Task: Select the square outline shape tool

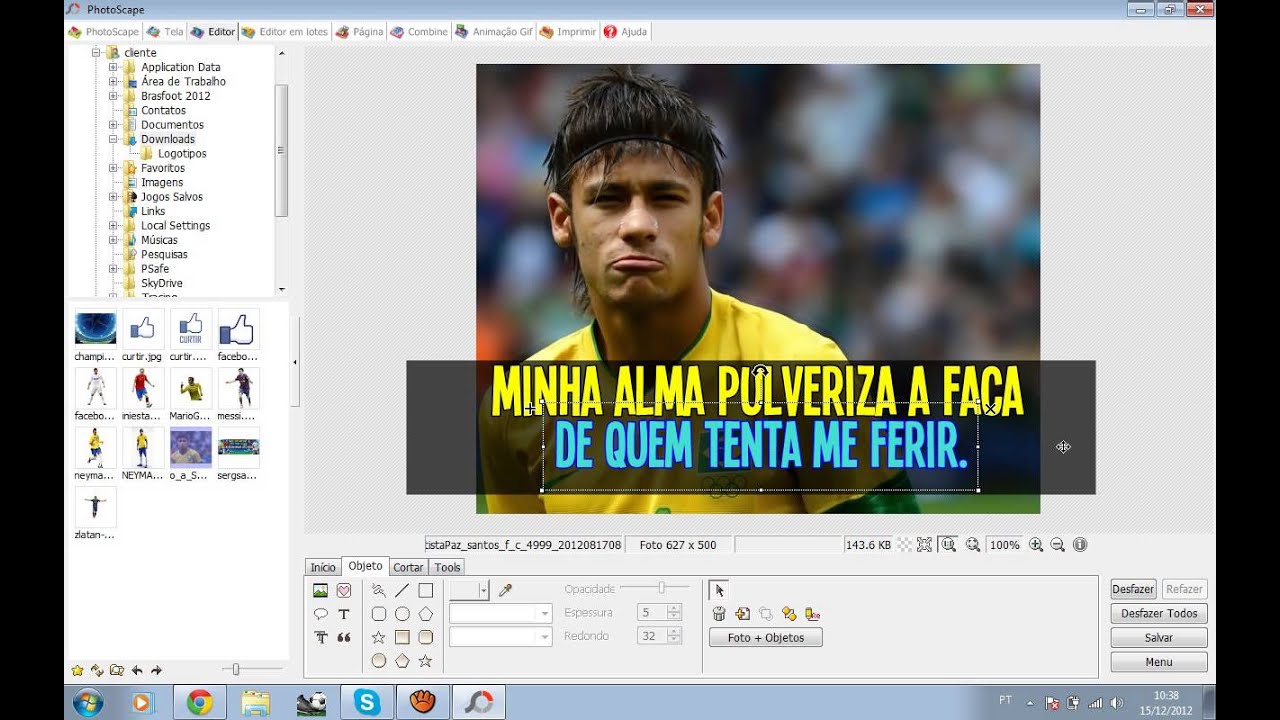Action: point(425,590)
